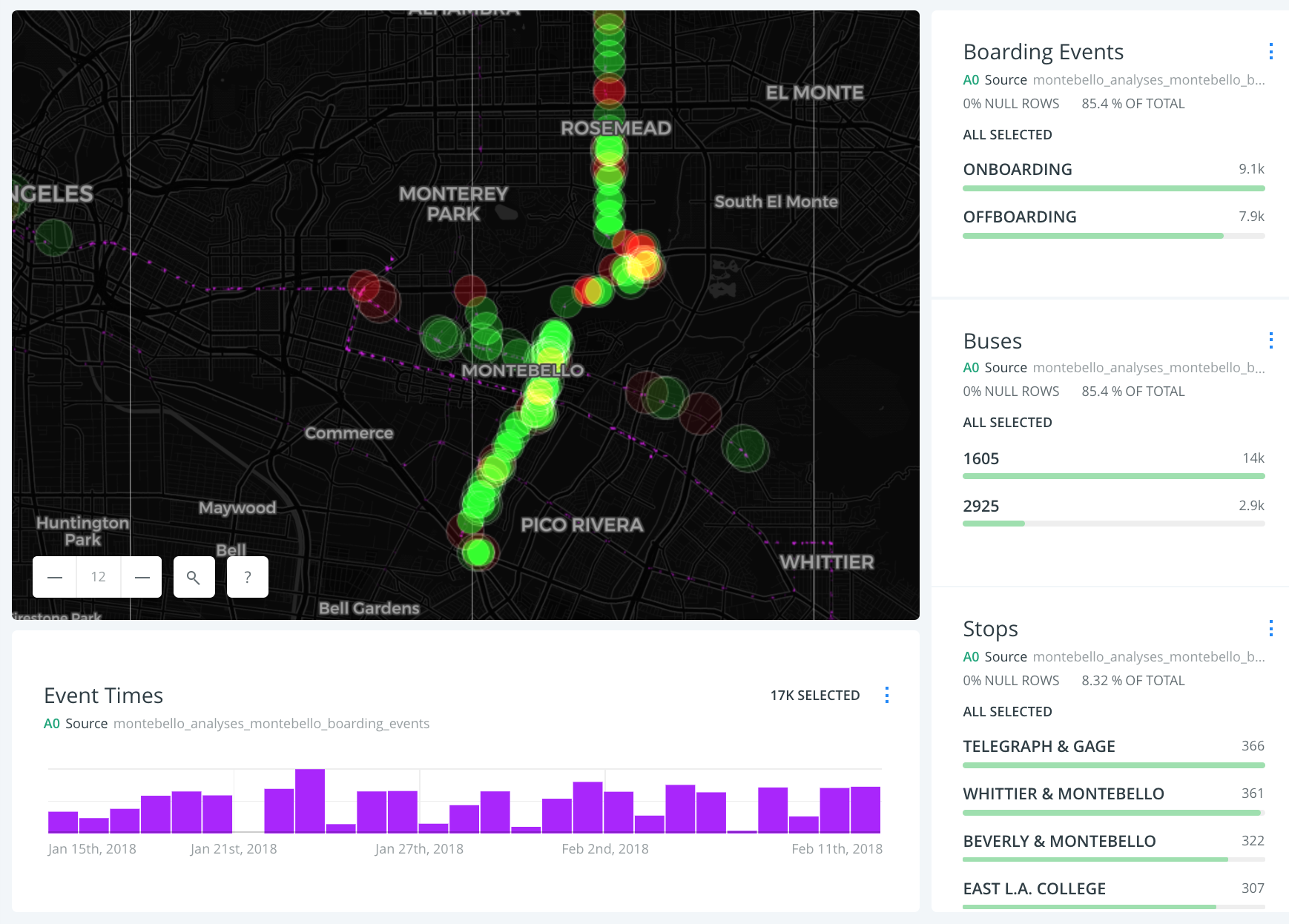Click the green circle near Pico Rivera label

[x=478, y=552]
